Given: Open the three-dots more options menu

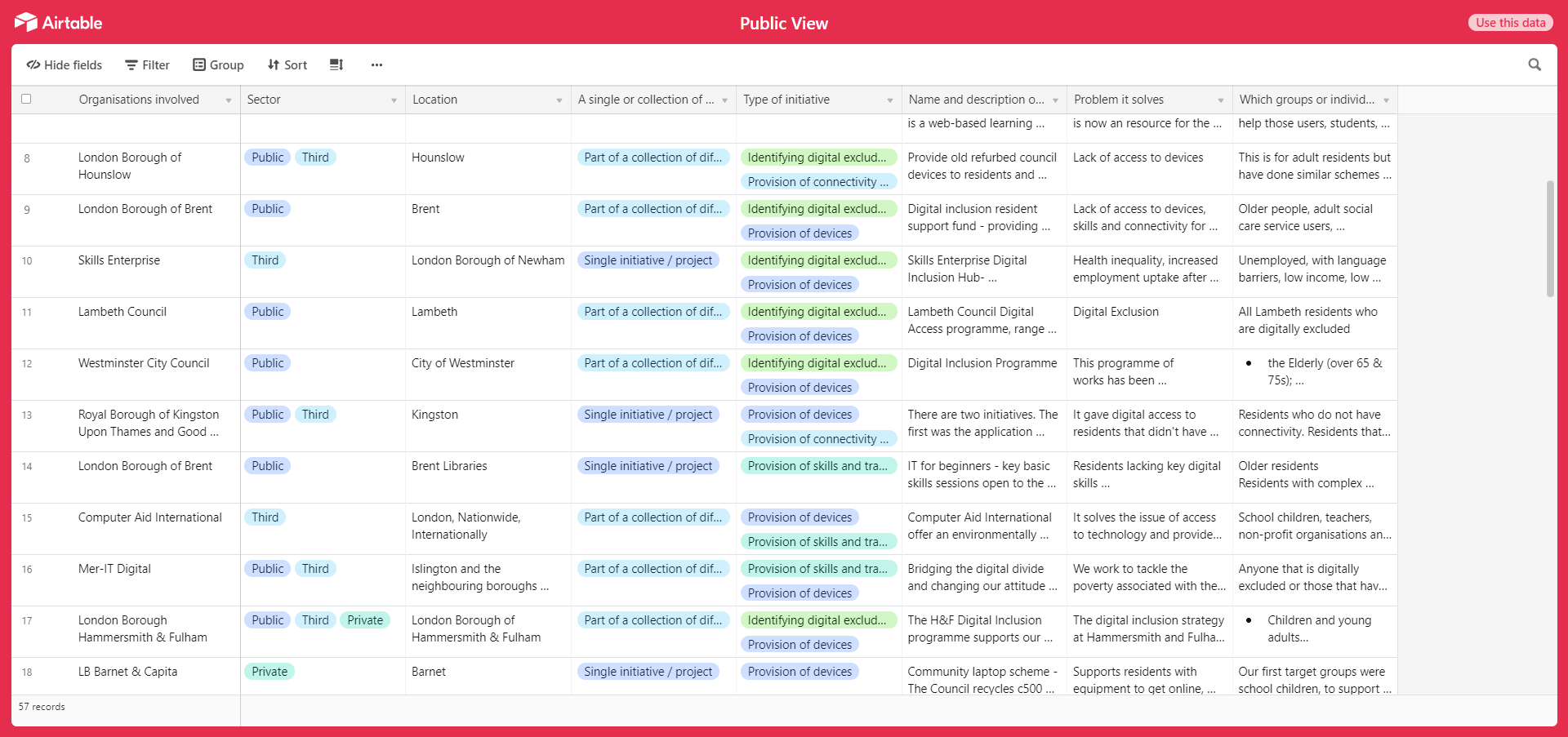Looking at the screenshot, I should tap(376, 64).
